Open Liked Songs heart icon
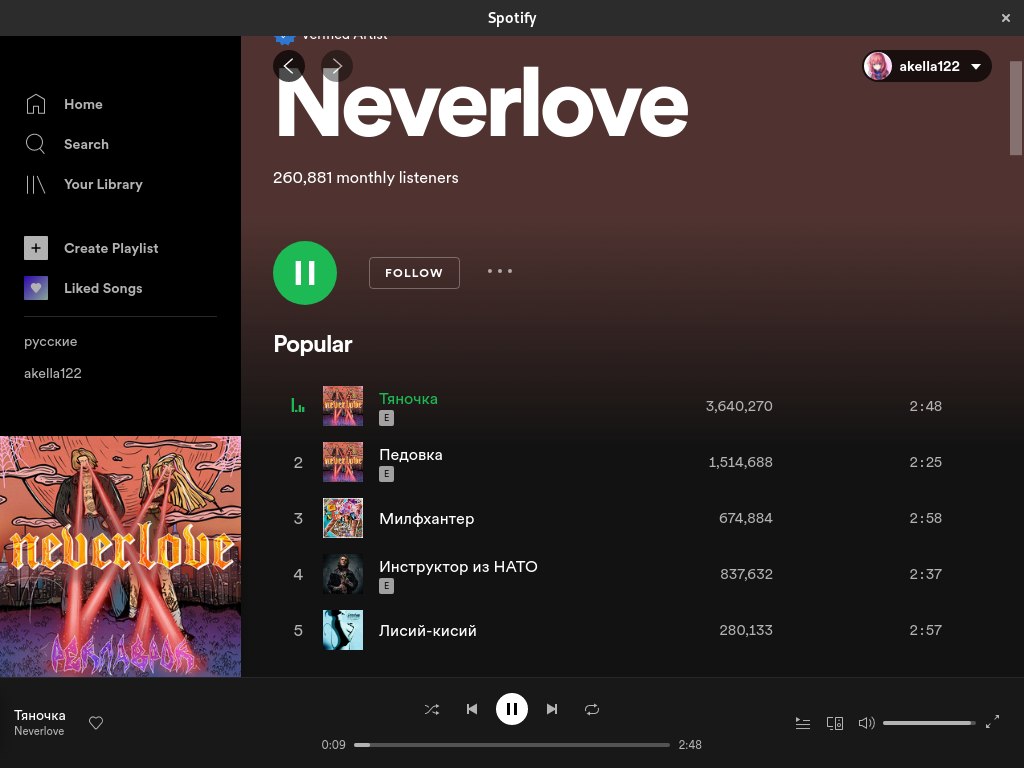This screenshot has height=768, width=1024. tap(36, 288)
